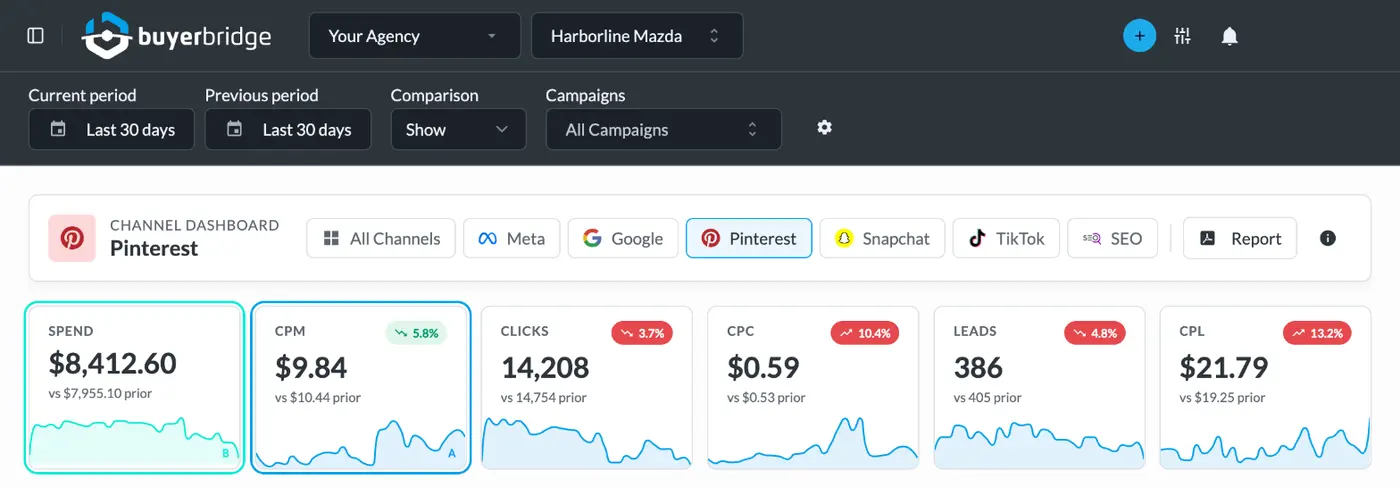Click the CPC card sparkline chart
The image size is (1400, 488).
(x=814, y=442)
